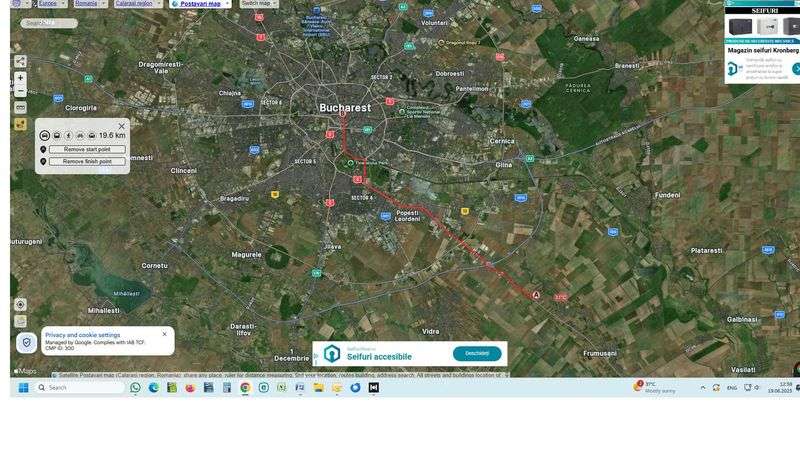Open the taskbar clock and date
The width and height of the screenshot is (800, 450).
[x=781, y=387]
